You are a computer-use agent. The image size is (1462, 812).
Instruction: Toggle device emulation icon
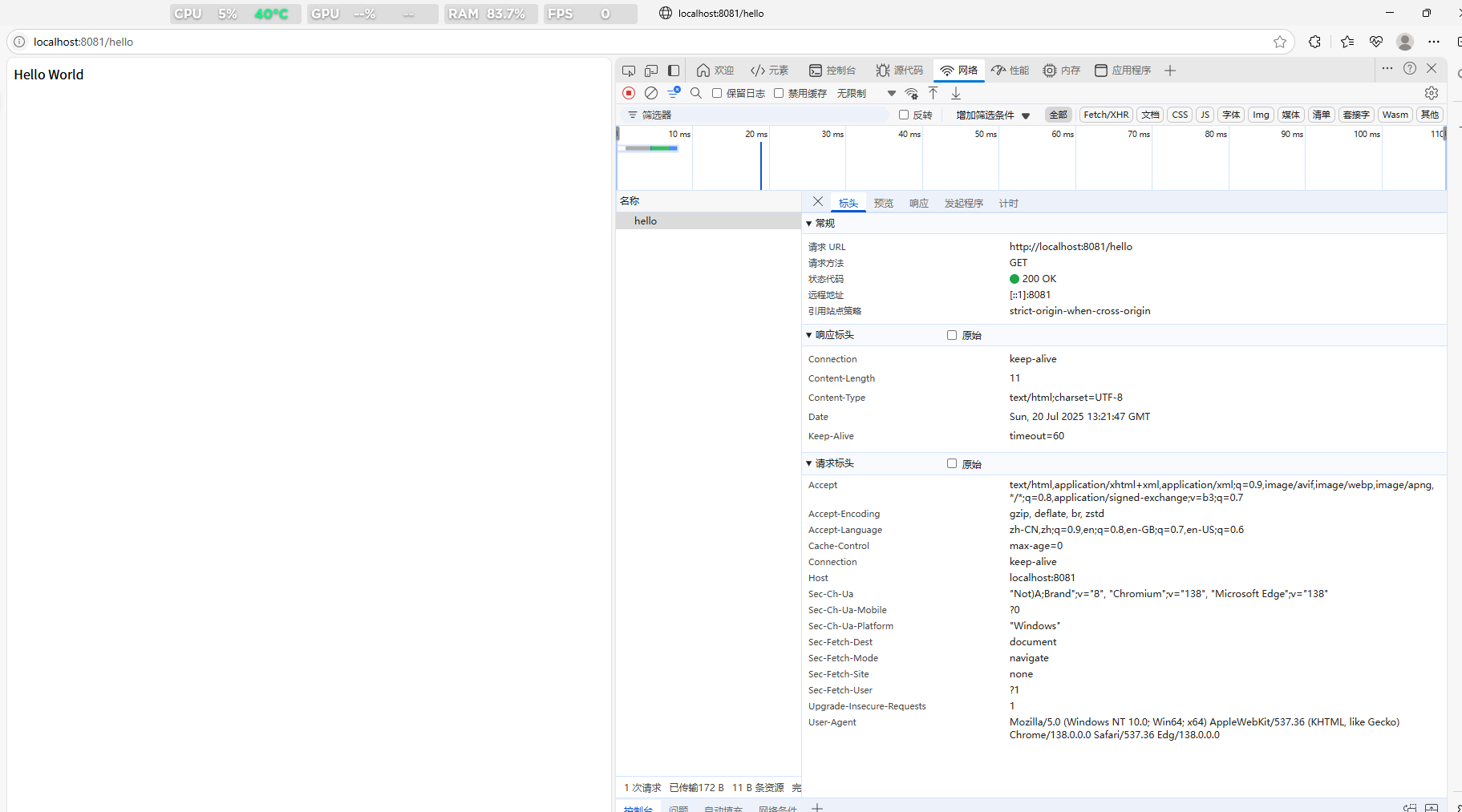pyautogui.click(x=651, y=71)
